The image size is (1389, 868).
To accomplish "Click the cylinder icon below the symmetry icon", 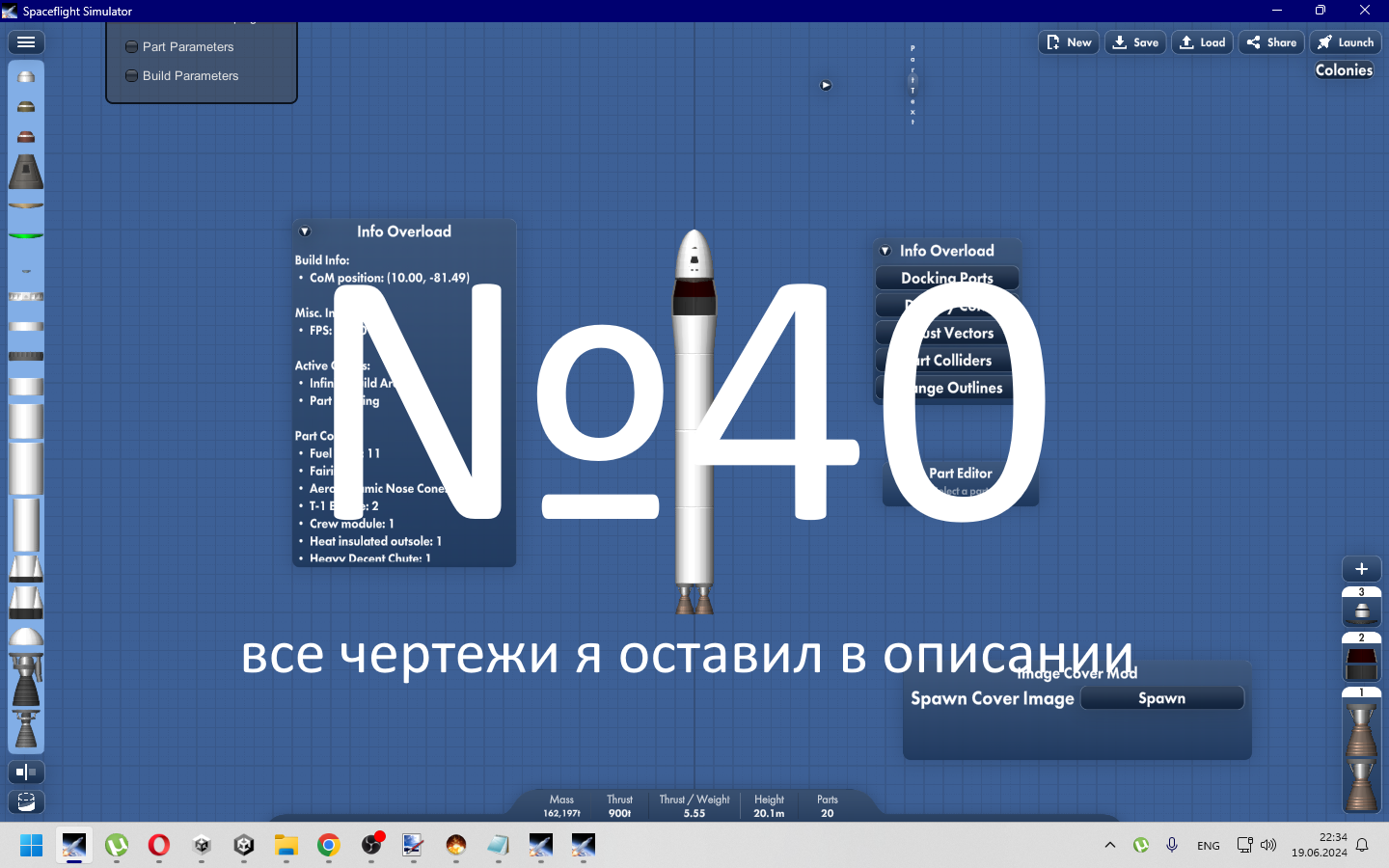I will click(26, 801).
